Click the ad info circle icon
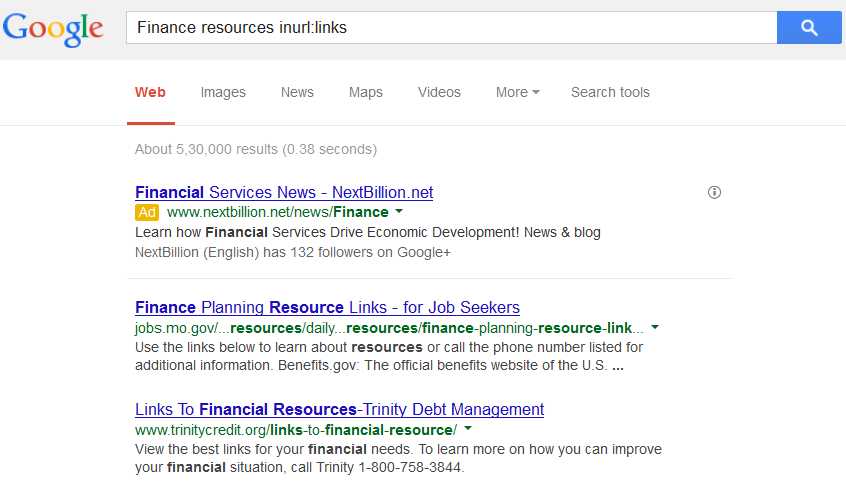Screen dimensions: 846x481 point(714,192)
